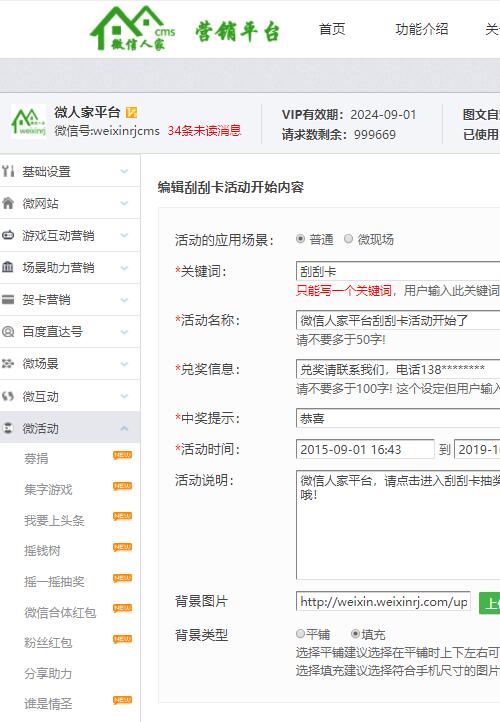Open the 粉丝红包 submenu item

(48, 643)
